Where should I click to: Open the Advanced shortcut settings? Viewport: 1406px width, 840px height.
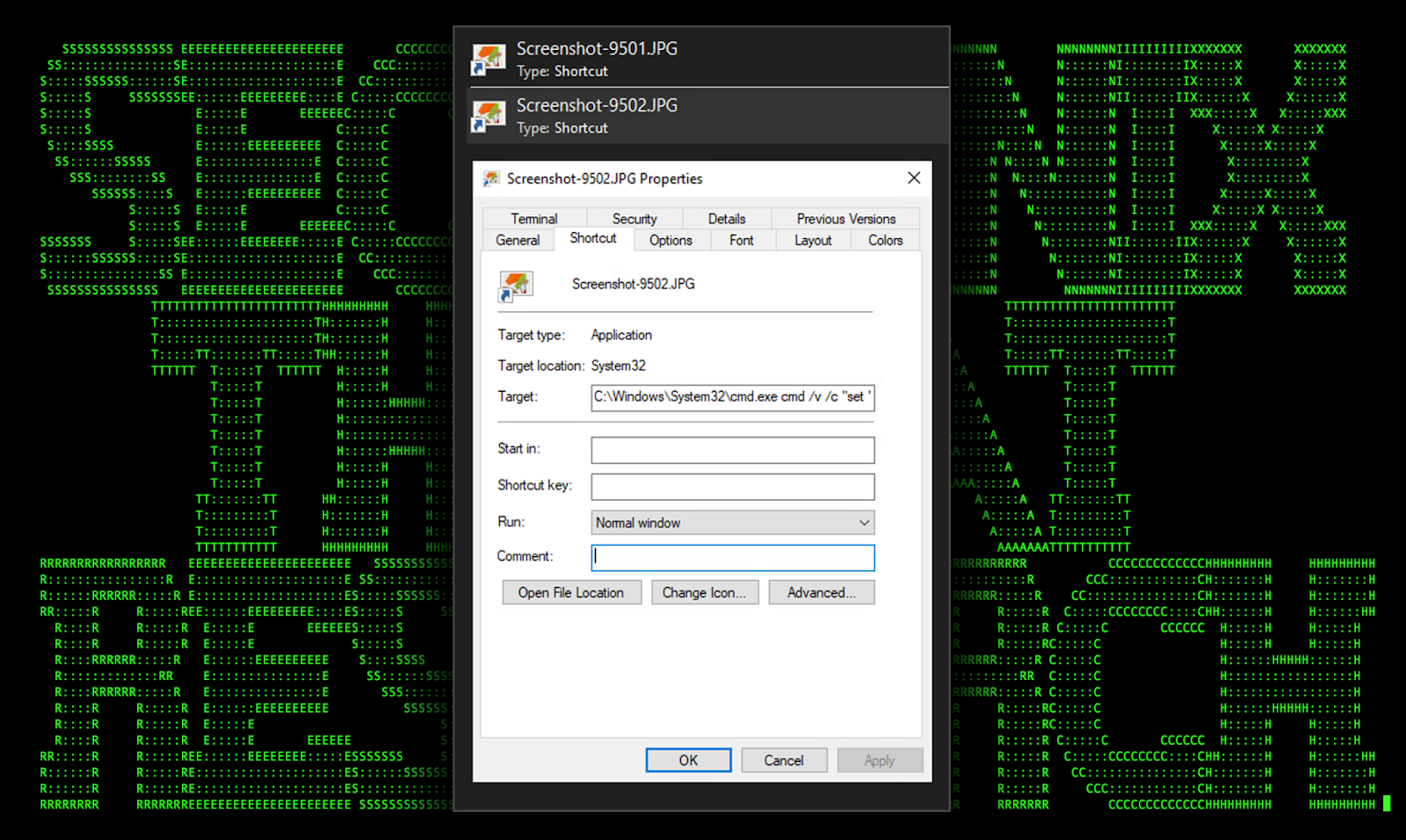[821, 593]
